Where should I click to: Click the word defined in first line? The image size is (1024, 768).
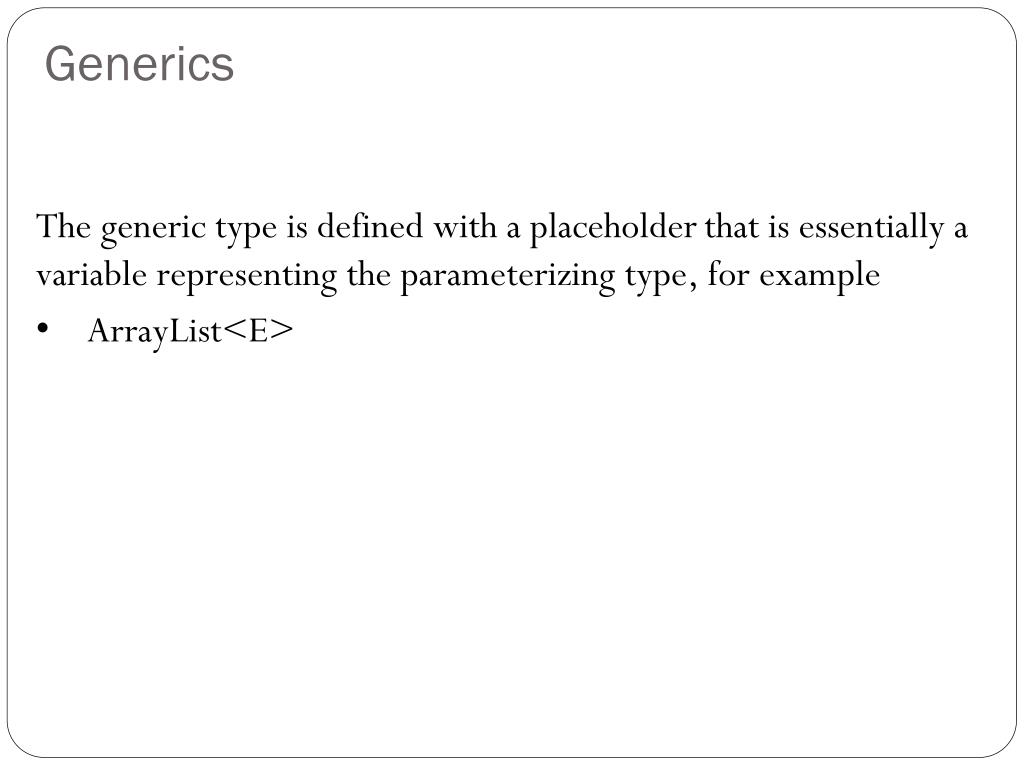click(370, 226)
